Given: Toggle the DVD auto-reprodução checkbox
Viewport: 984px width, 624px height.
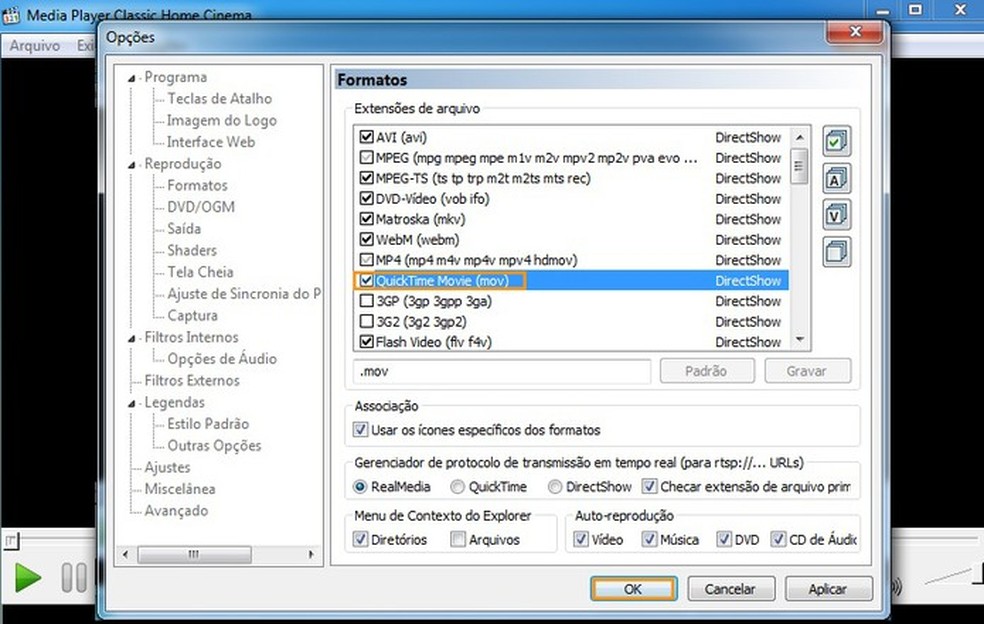Looking at the screenshot, I should point(724,539).
